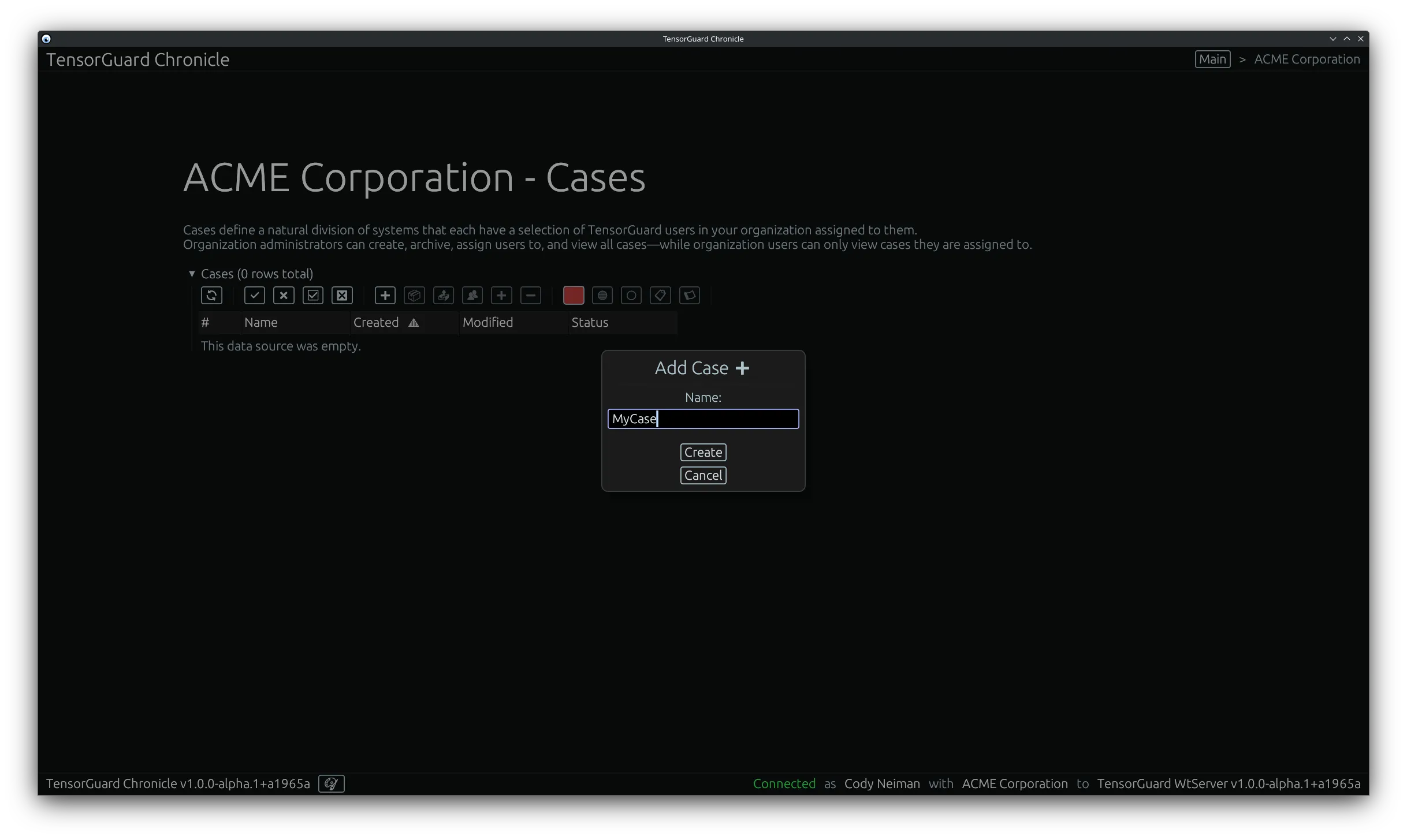Cancel the Add Case dialog
This screenshot has height=840, width=1407.
pyautogui.click(x=702, y=475)
